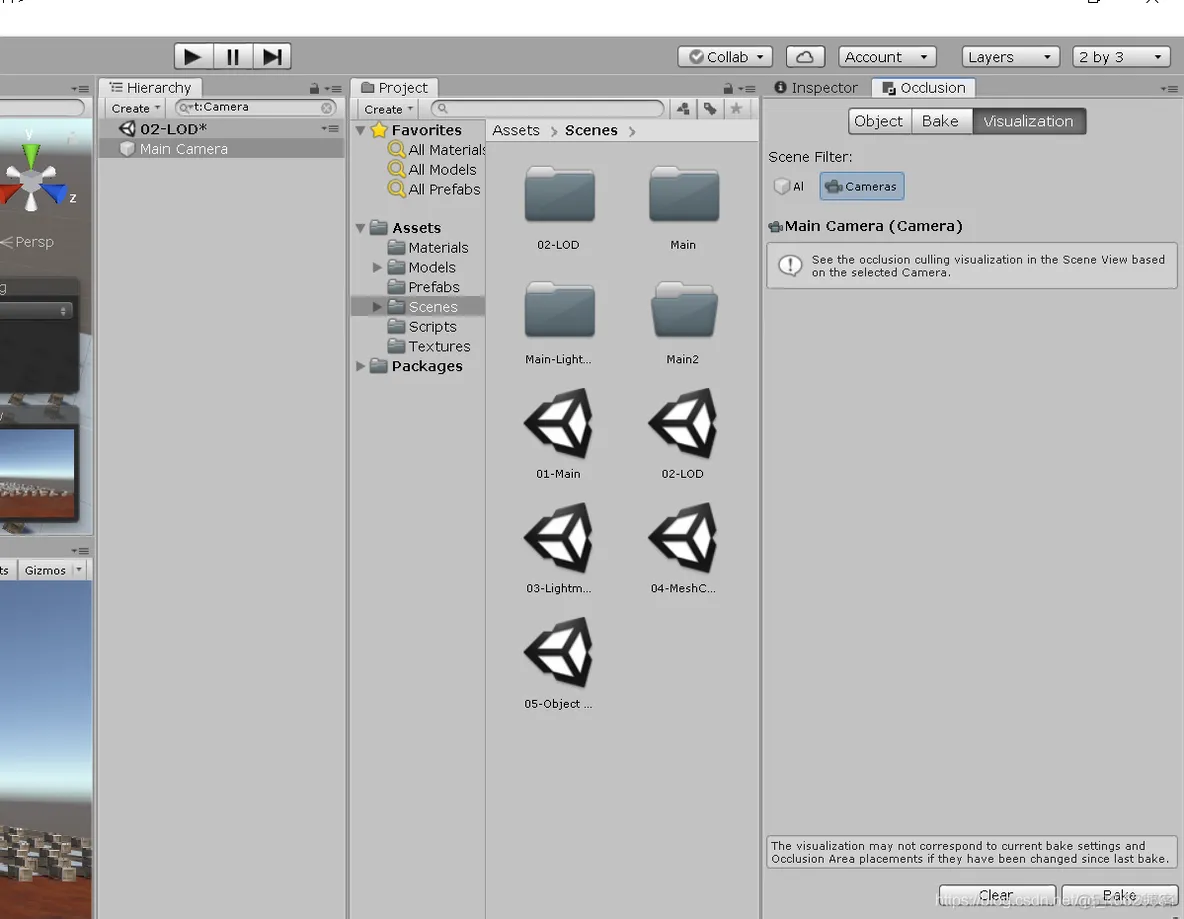The width and height of the screenshot is (1184, 919).
Task: Advance one frame with the Step button
Action: tap(272, 57)
